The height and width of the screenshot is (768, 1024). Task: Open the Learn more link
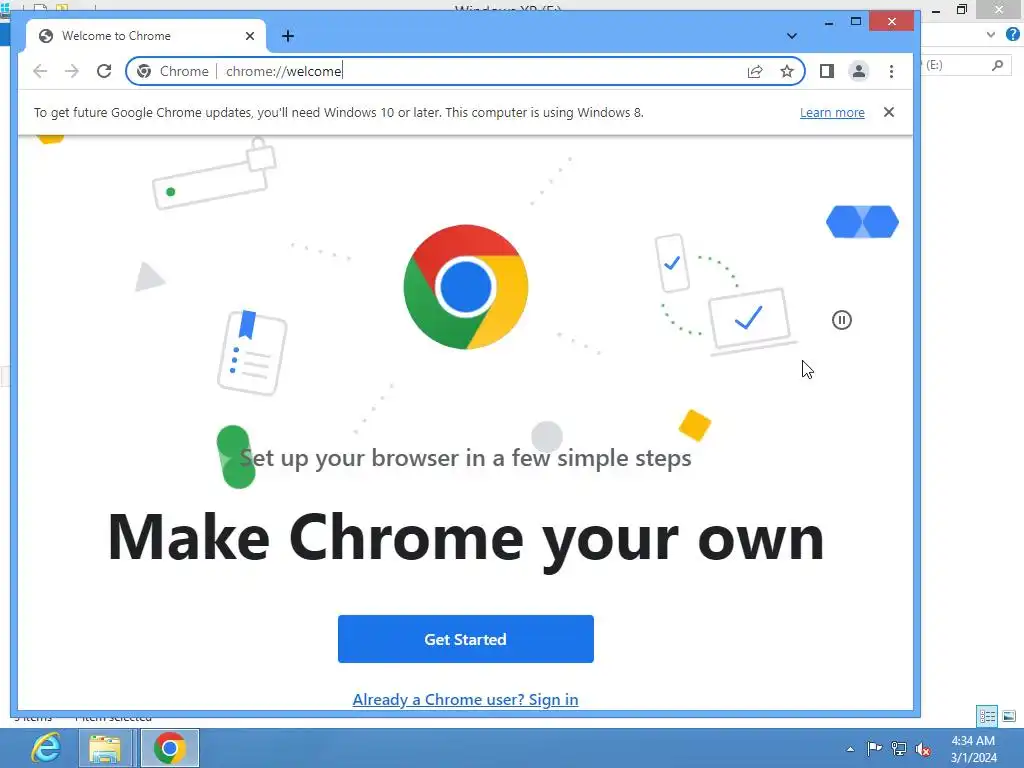[x=832, y=112]
